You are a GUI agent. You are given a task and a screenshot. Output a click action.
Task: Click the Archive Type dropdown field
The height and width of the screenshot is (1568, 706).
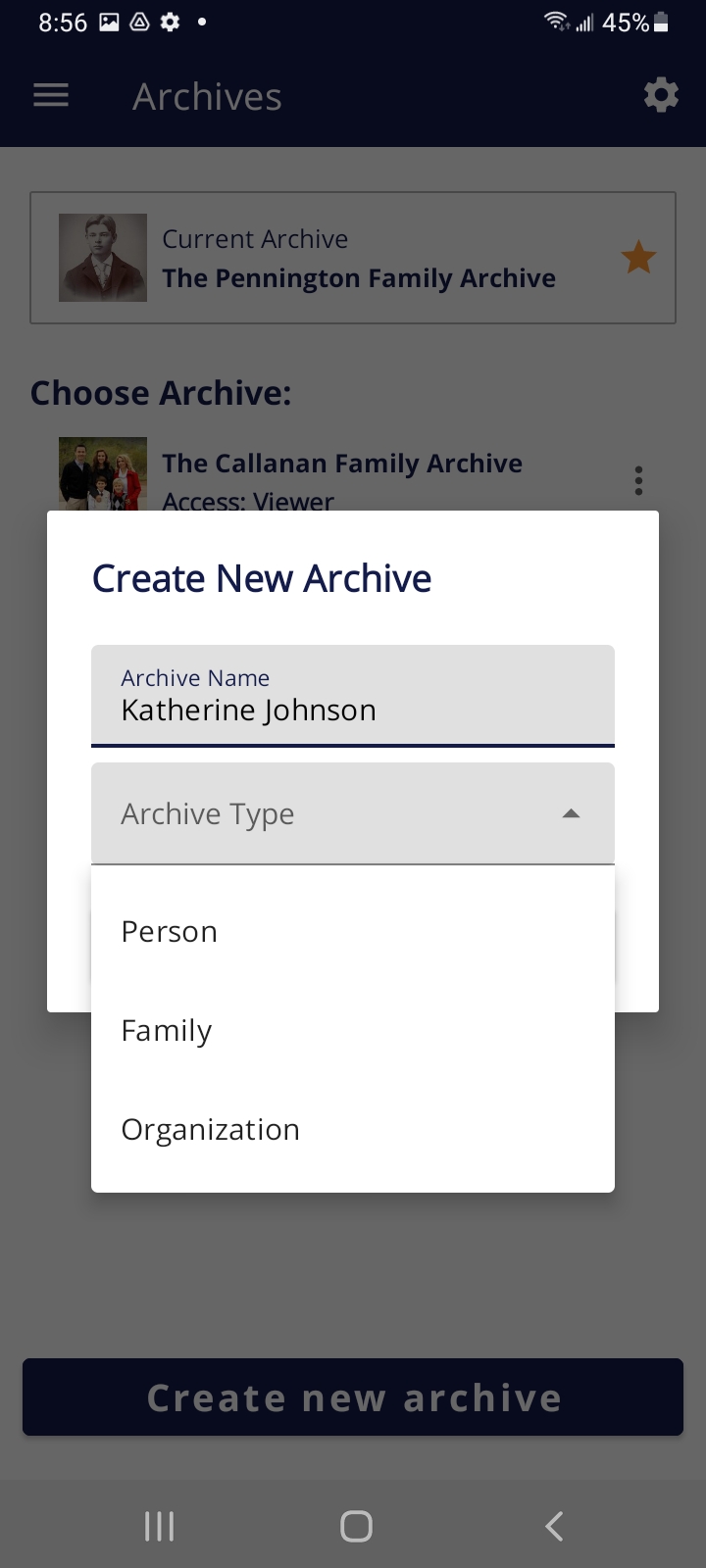point(324,813)
